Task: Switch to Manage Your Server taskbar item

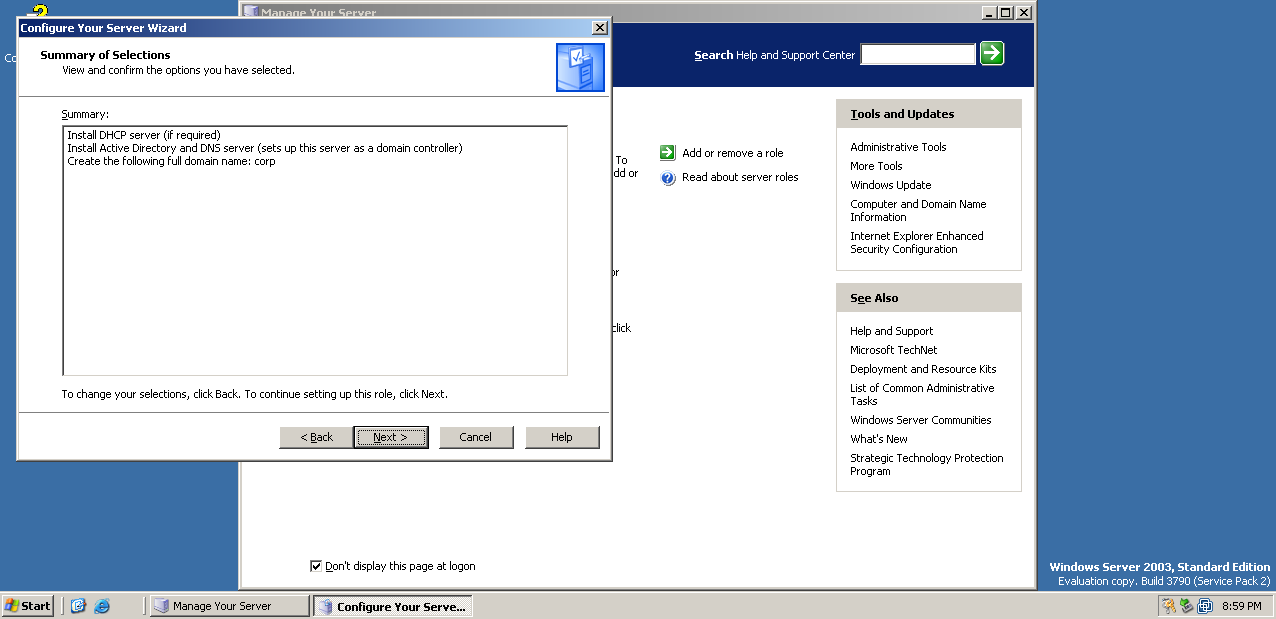Action: (x=229, y=606)
